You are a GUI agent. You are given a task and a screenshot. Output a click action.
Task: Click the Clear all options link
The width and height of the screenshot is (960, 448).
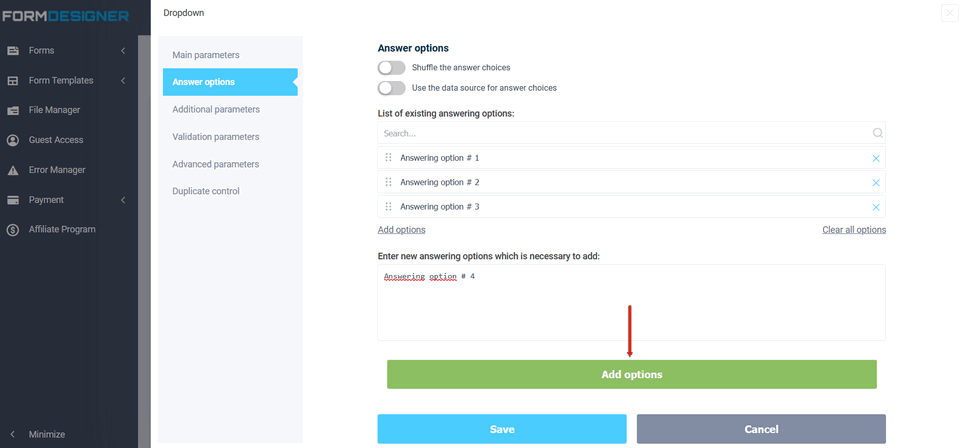pyautogui.click(x=853, y=230)
